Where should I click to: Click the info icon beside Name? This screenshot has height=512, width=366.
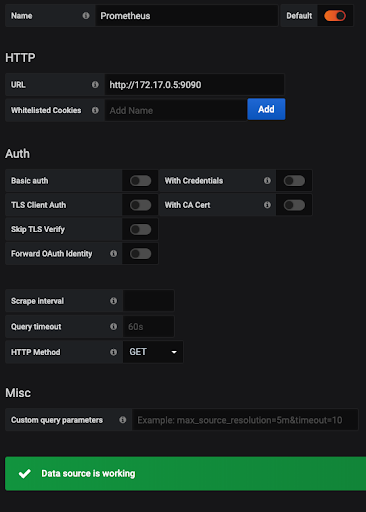[x=86, y=16]
